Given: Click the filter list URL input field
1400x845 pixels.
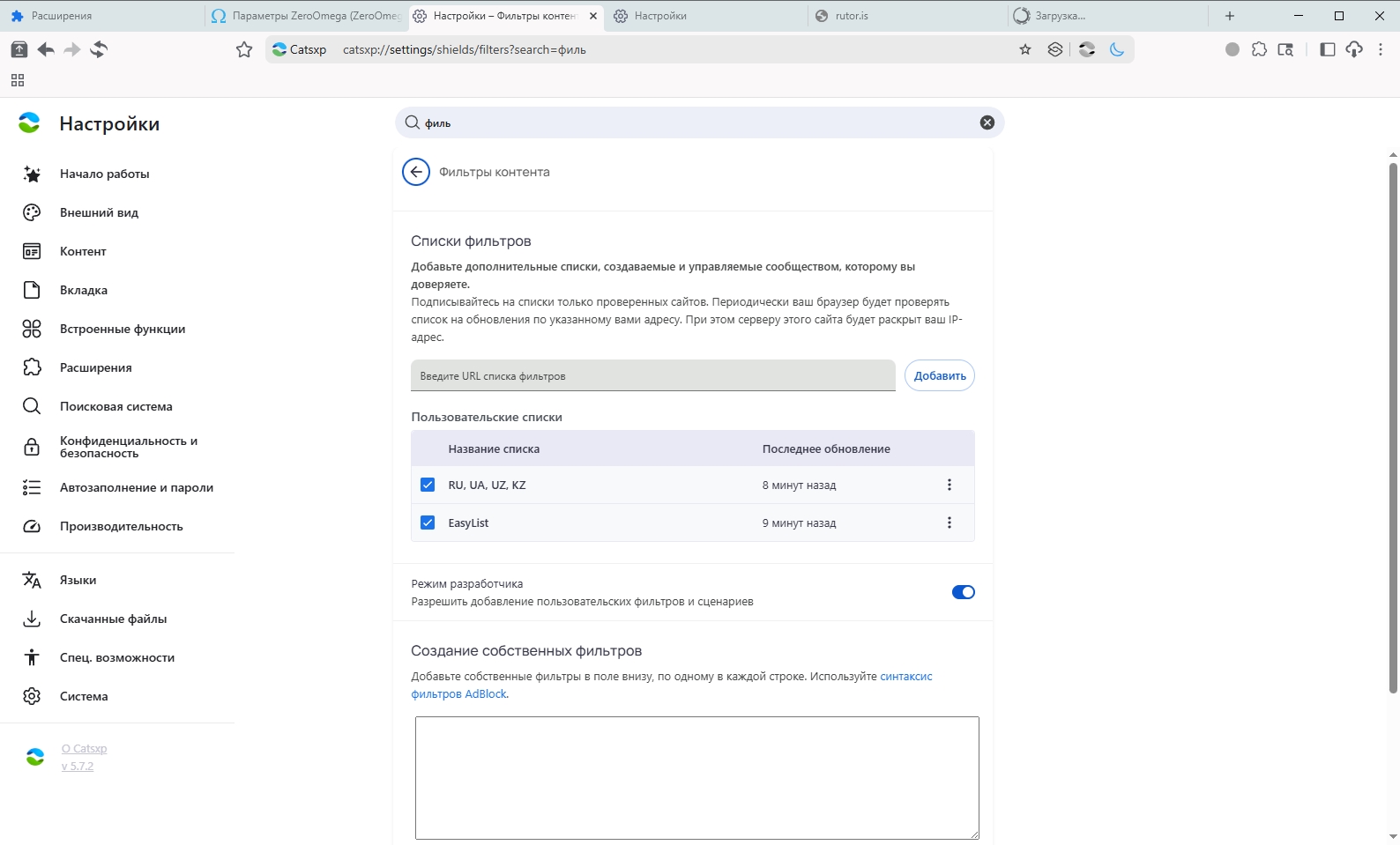Looking at the screenshot, I should tap(652, 375).
